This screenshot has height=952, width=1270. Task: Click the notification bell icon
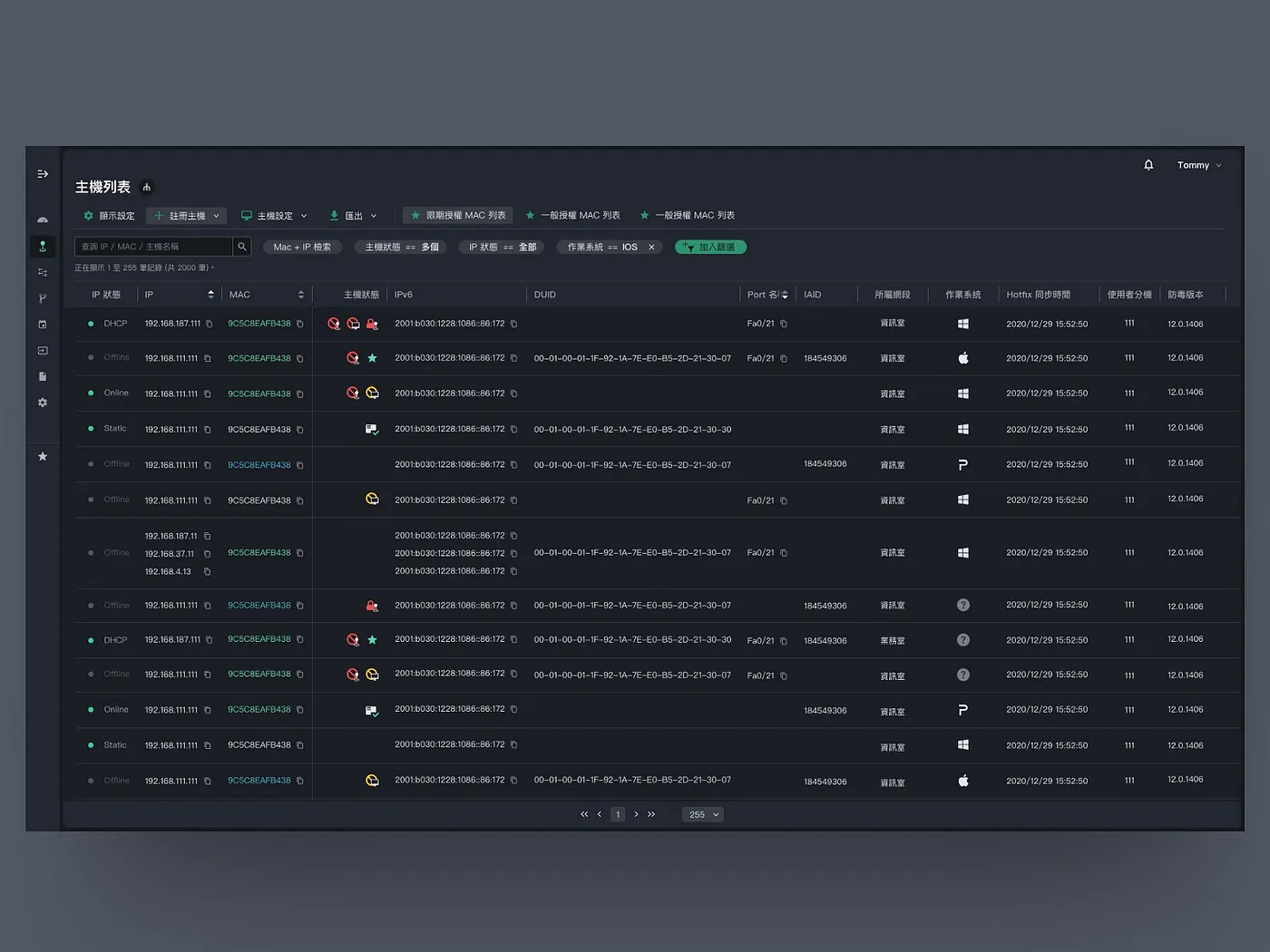1148,165
